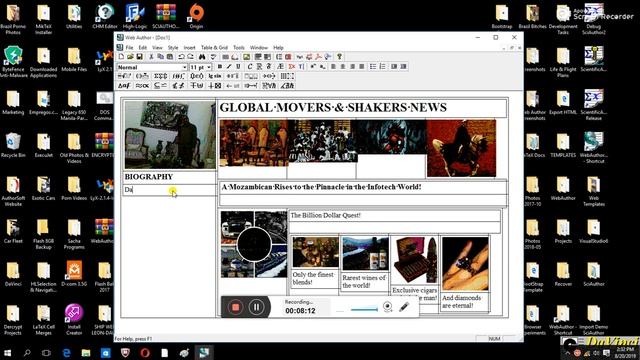This screenshot has width=640, height=360.
Task: Open the summation symbols palette
Action: coord(160,76)
